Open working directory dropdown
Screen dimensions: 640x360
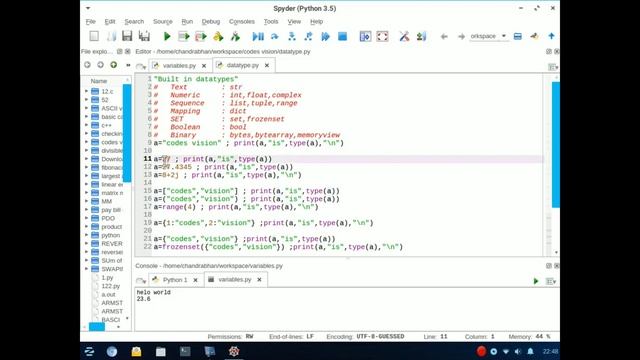coord(504,36)
